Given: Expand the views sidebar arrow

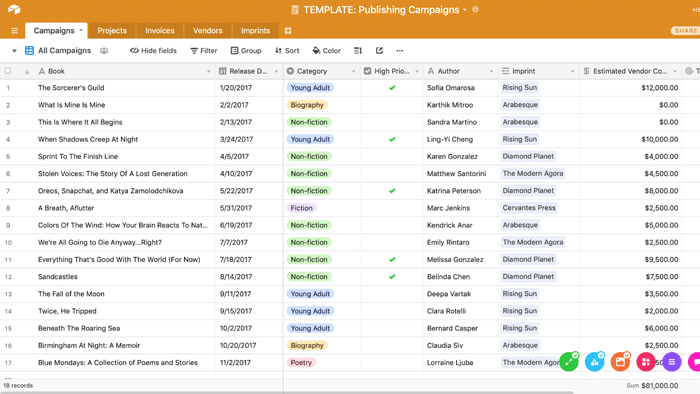Looking at the screenshot, I should click(14, 51).
